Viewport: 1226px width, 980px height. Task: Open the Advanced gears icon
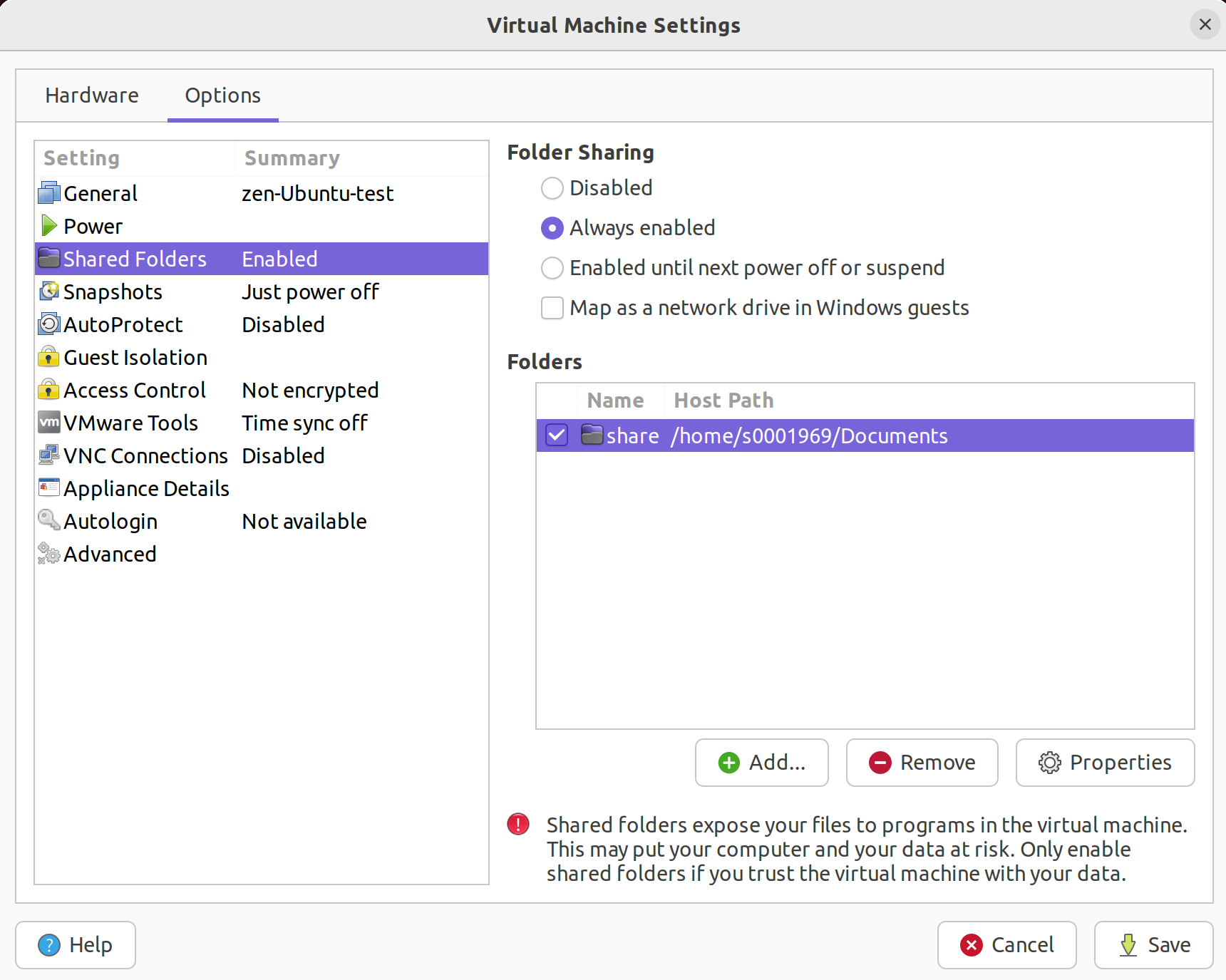point(49,554)
